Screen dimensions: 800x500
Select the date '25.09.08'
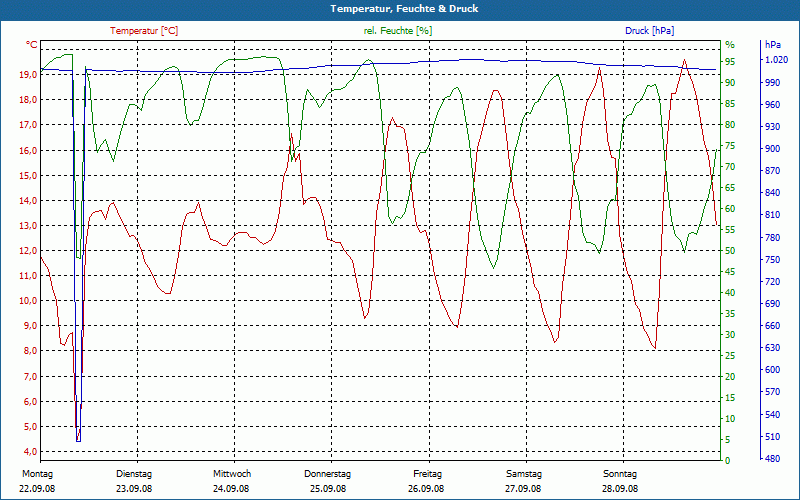click(x=328, y=489)
